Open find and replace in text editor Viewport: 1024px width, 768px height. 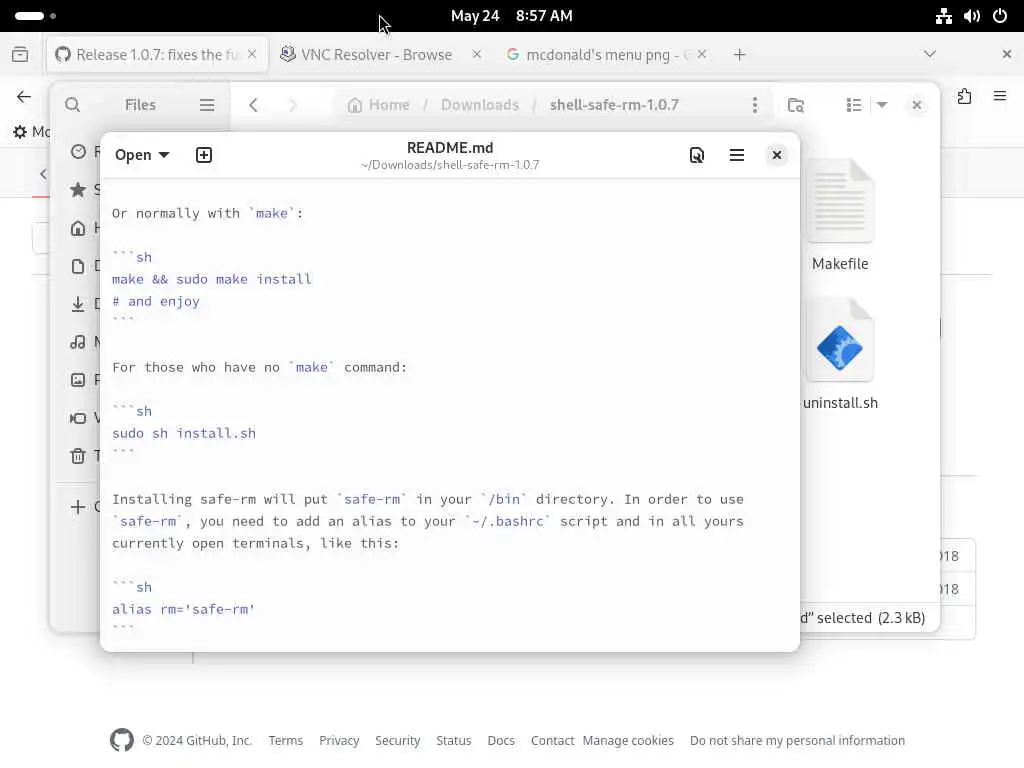click(x=697, y=155)
